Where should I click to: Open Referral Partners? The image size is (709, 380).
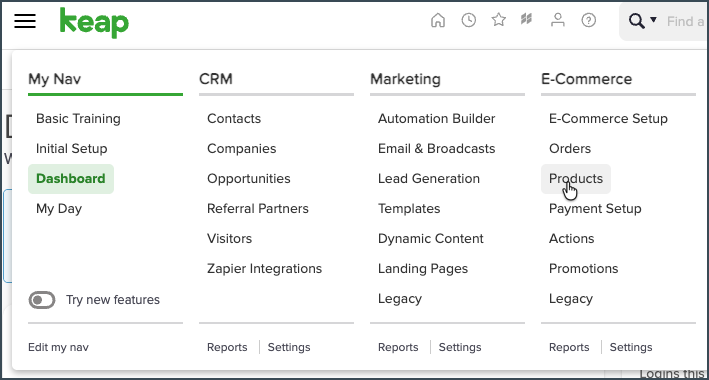[x=258, y=209]
